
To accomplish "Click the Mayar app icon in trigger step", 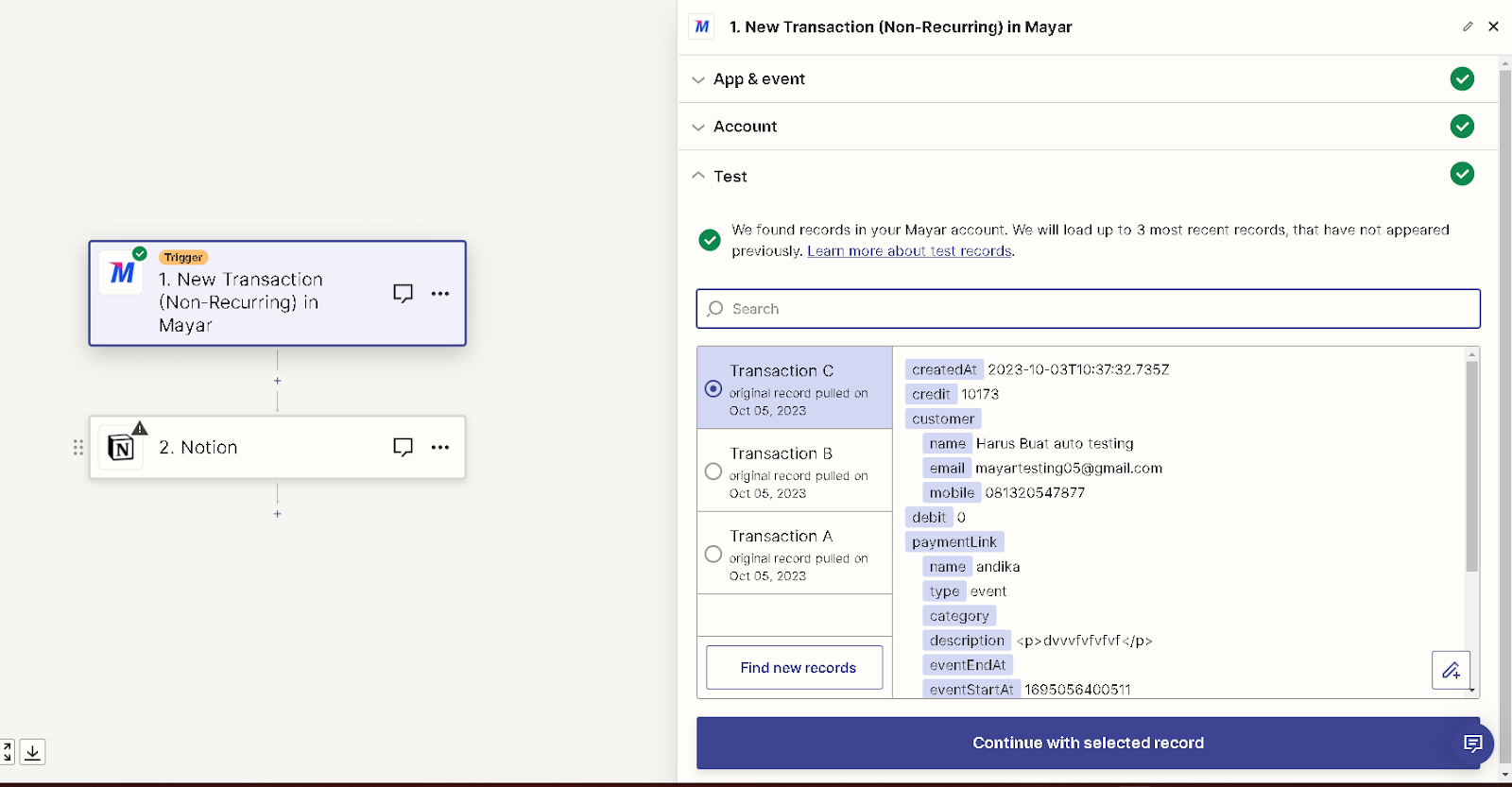I will pos(122,273).
